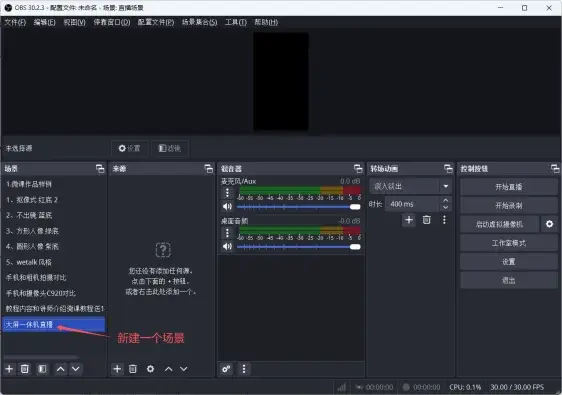
Task: Mute the 桌面音频 speaker icon
Action: [227, 247]
